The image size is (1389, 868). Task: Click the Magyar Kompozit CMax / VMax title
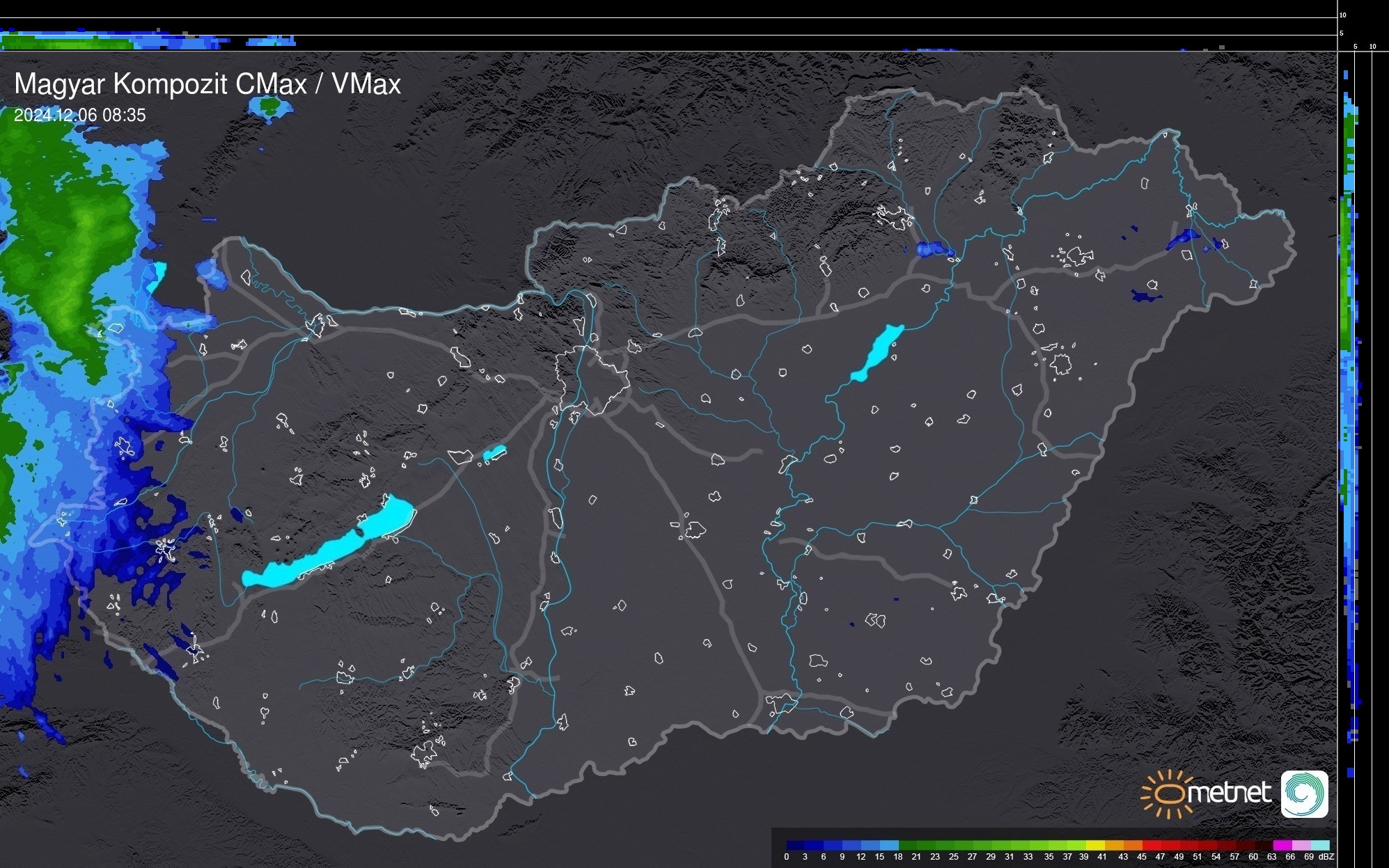click(x=207, y=84)
